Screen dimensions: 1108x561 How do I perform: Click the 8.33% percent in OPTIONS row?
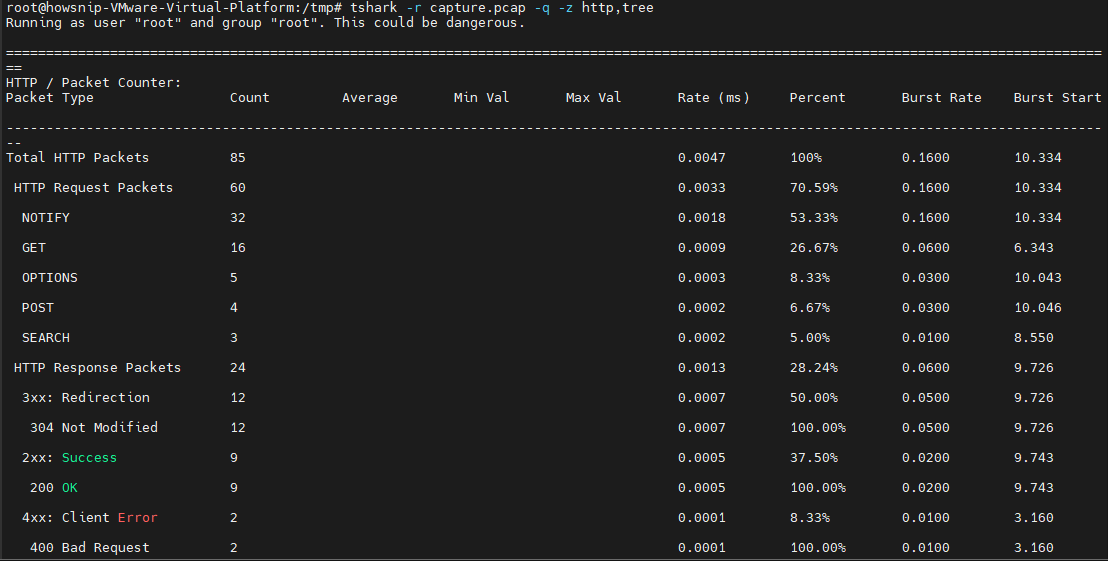tap(810, 278)
